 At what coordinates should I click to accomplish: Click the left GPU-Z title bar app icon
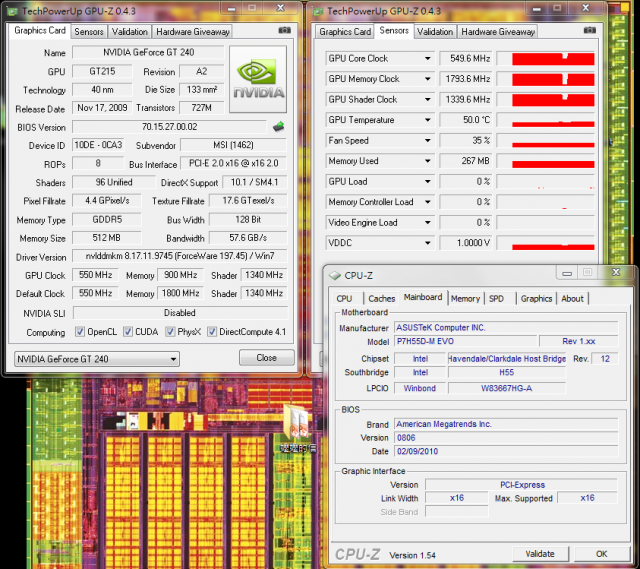point(12,11)
